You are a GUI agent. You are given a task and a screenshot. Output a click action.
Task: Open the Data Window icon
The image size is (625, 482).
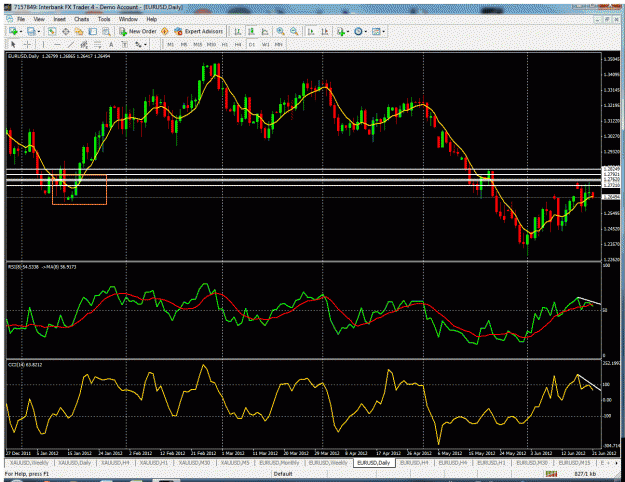point(65,31)
